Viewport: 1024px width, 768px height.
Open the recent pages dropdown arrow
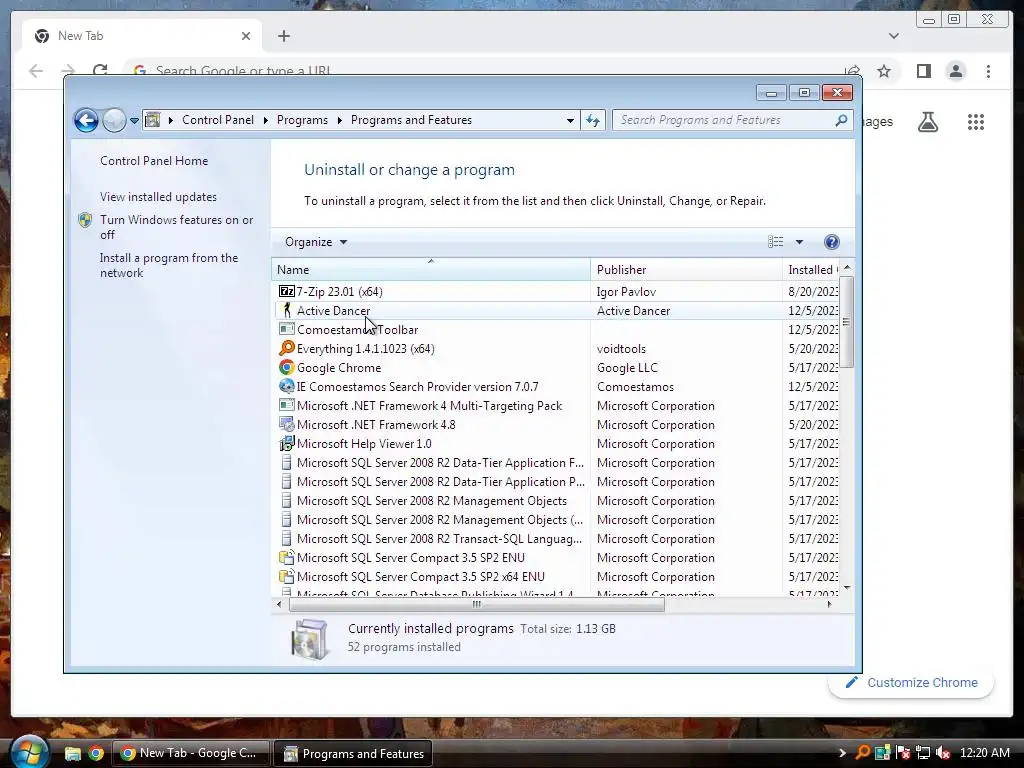[x=134, y=121]
